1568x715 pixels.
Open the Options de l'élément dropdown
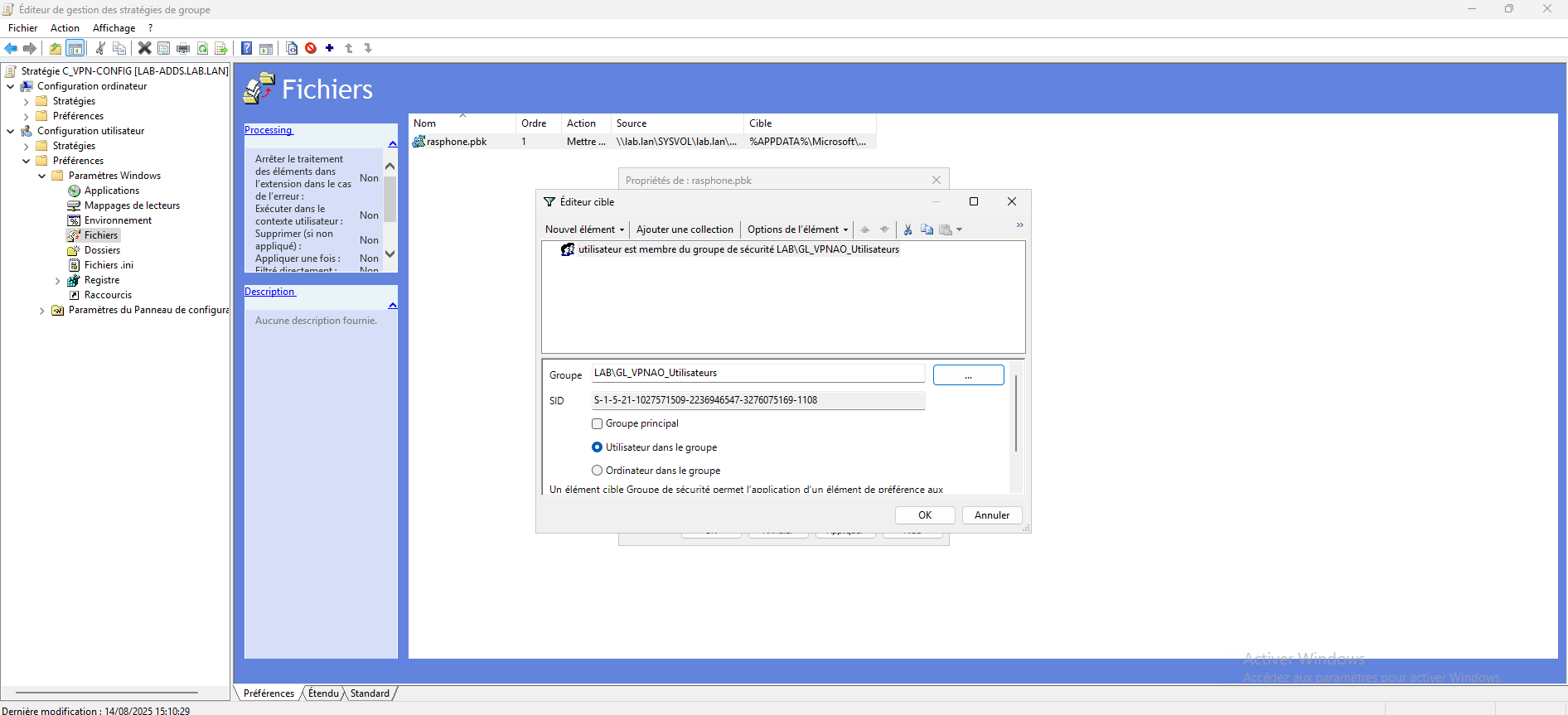click(797, 229)
